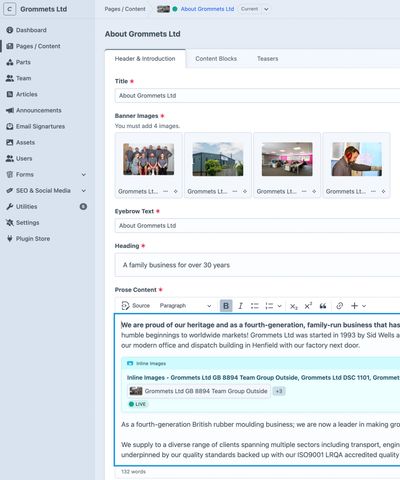Select the building exterior banner thumbnail

click(x=218, y=159)
